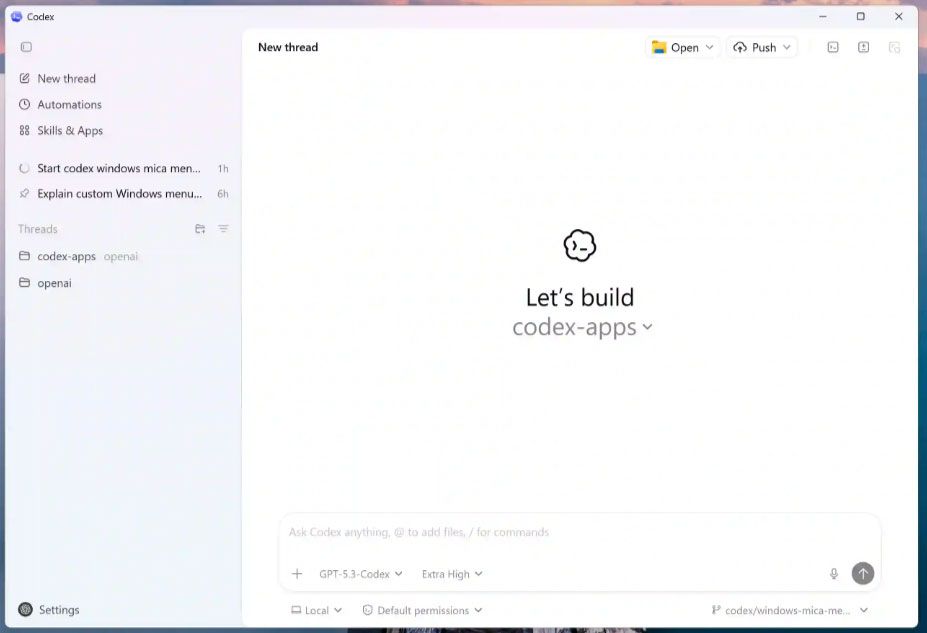The image size is (927, 633).
Task: Click the New thread header title
Action: click(x=288, y=47)
